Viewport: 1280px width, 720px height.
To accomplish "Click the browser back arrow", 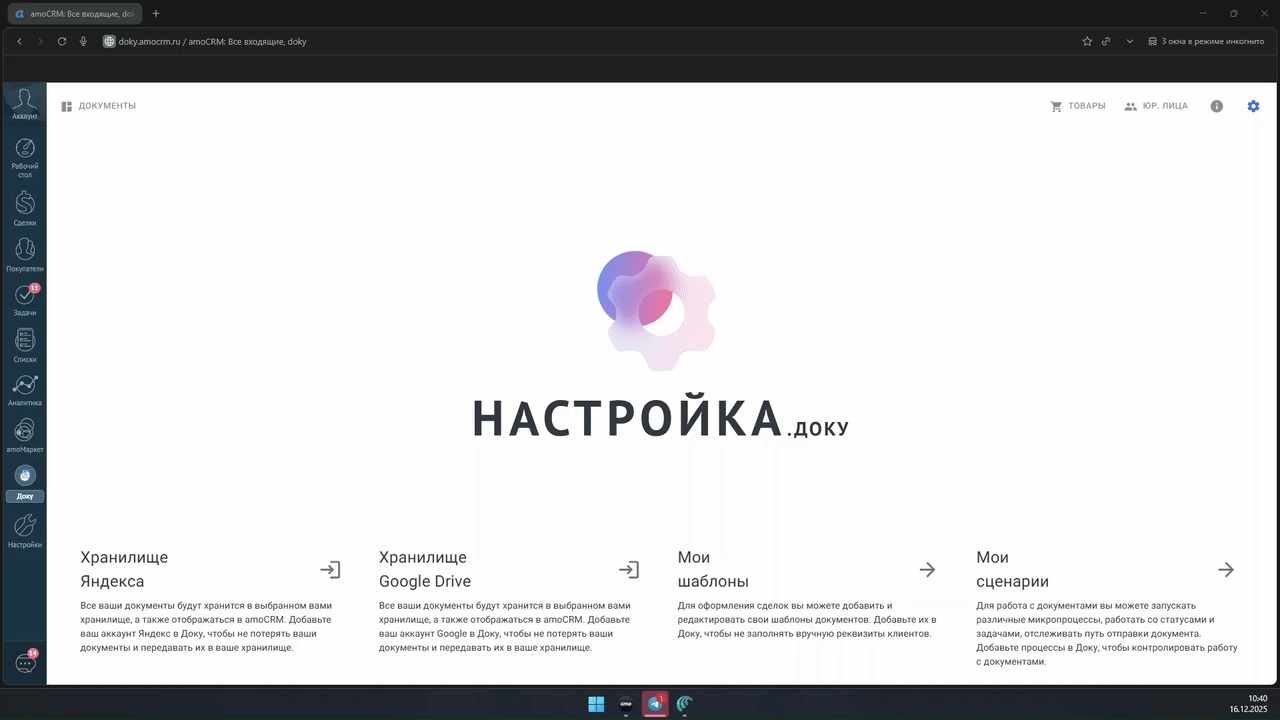I will tap(20, 41).
